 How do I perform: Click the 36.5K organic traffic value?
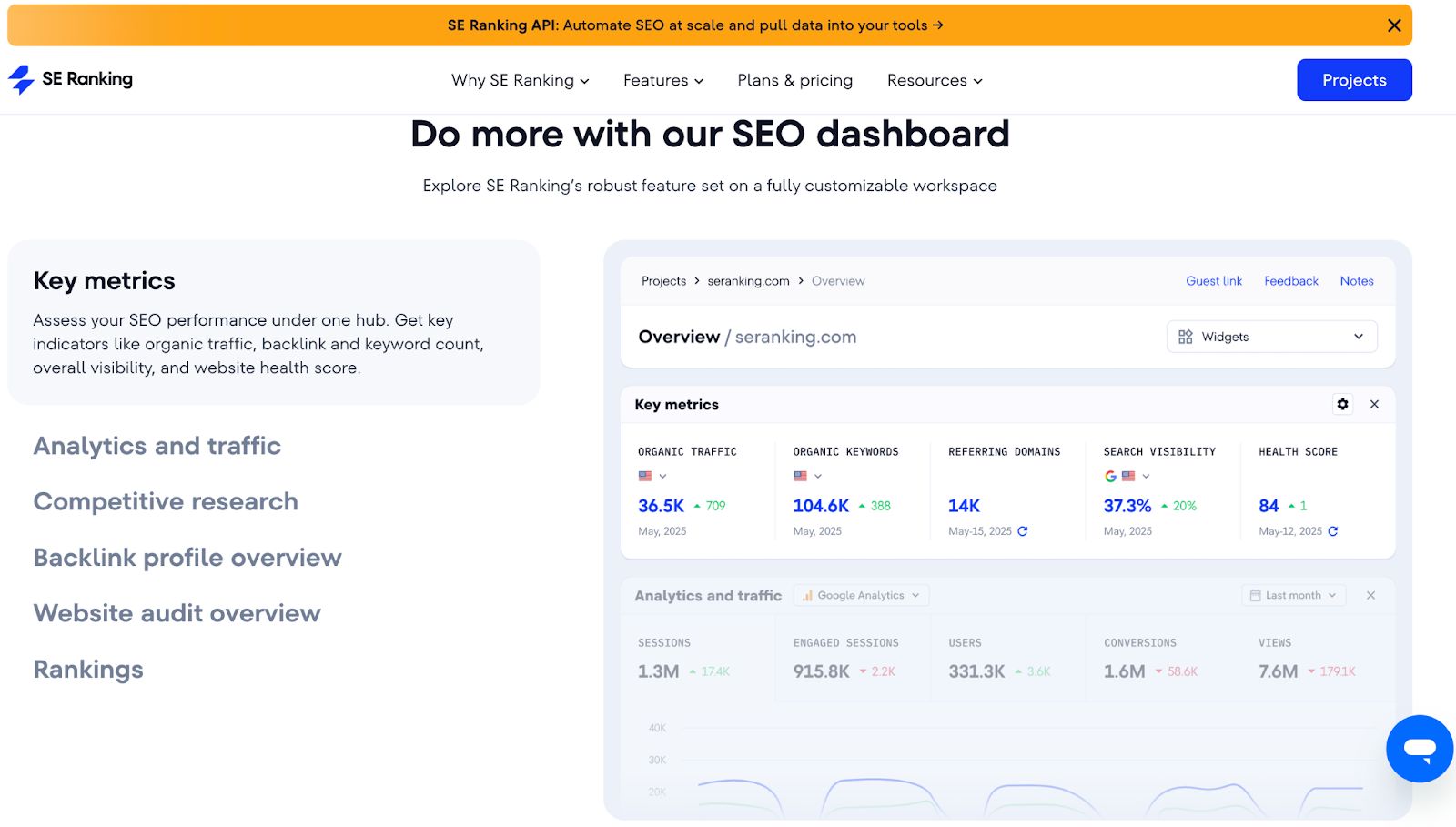click(661, 506)
